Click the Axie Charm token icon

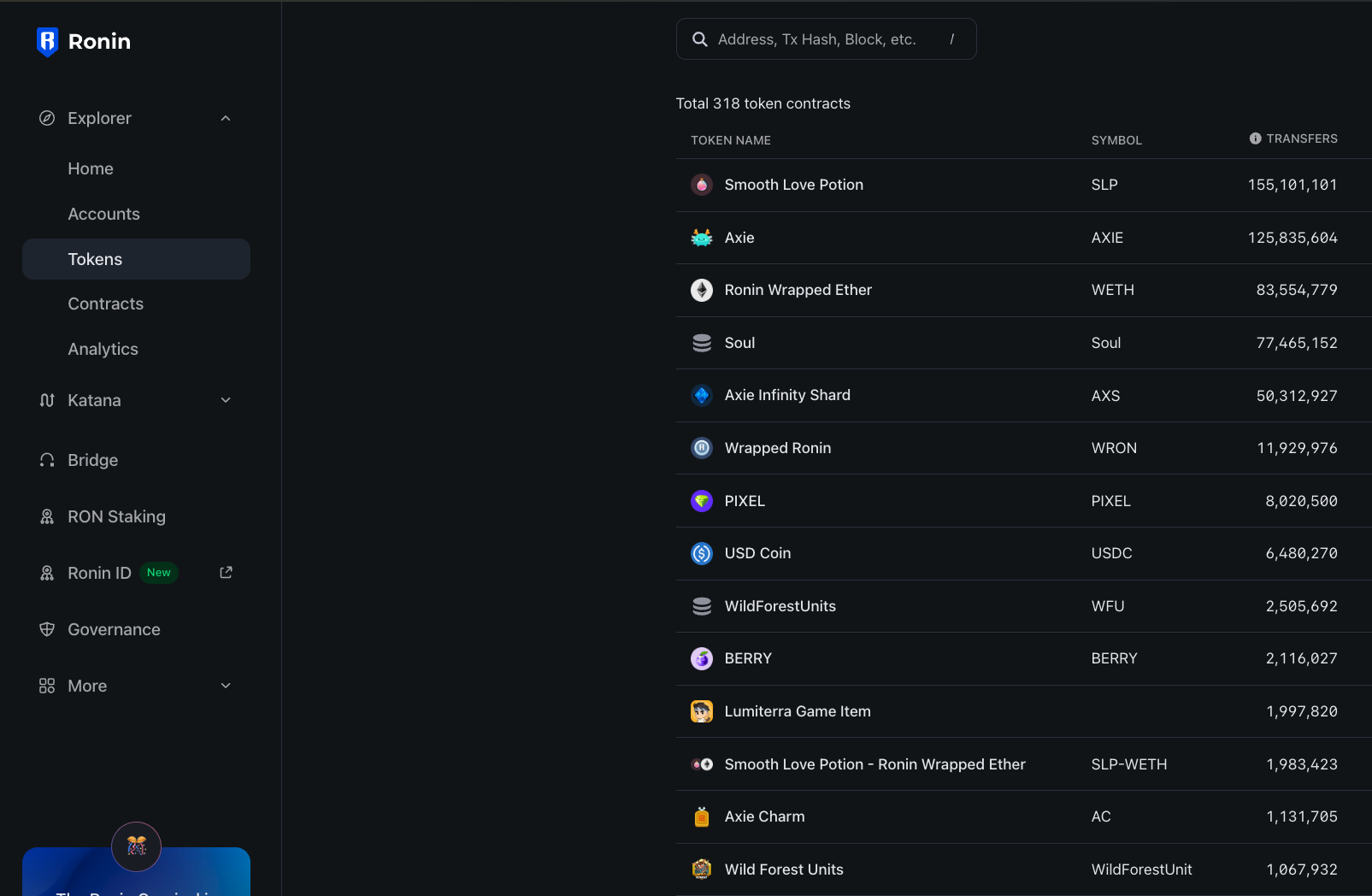point(702,816)
